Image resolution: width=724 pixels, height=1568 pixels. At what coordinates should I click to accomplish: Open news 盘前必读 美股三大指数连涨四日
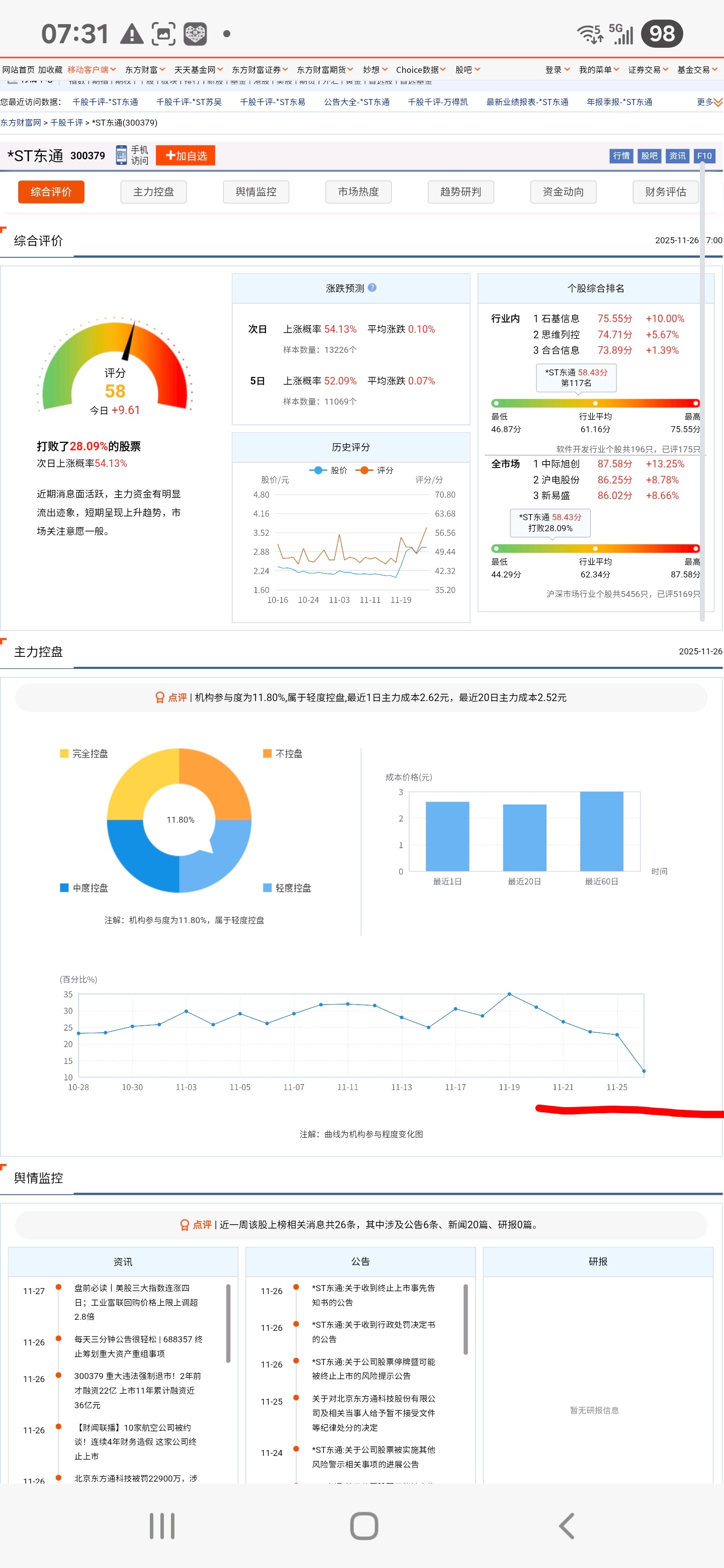136,1302
